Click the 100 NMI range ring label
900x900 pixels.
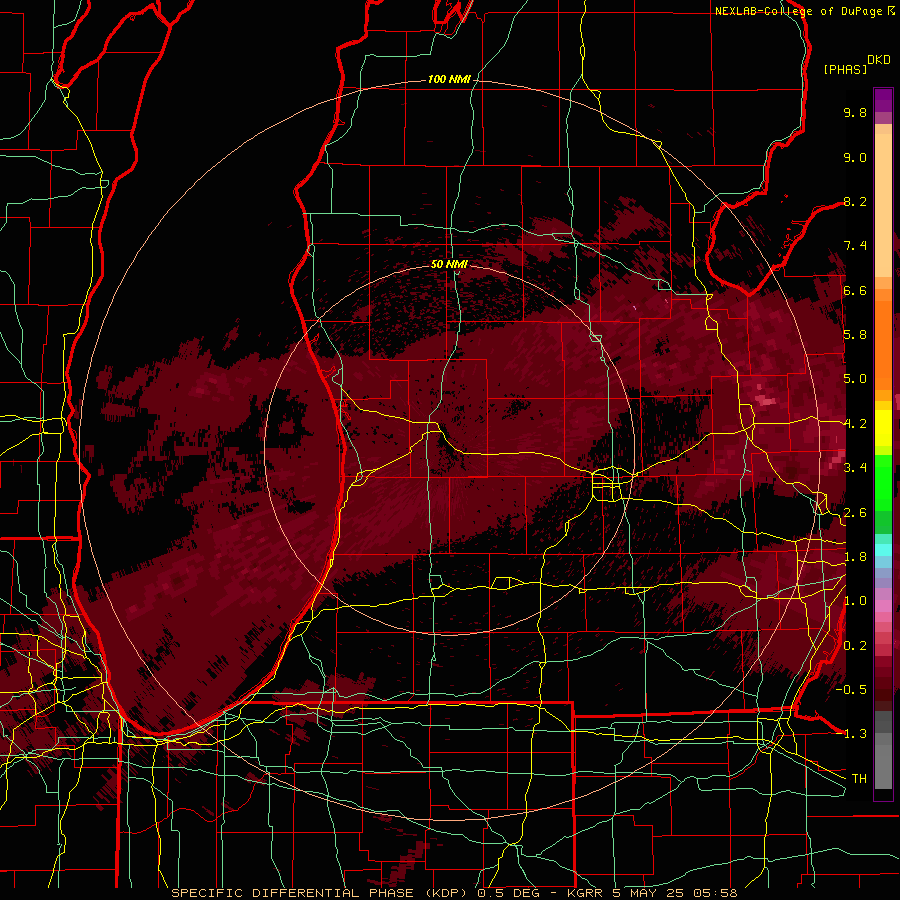coord(449,79)
